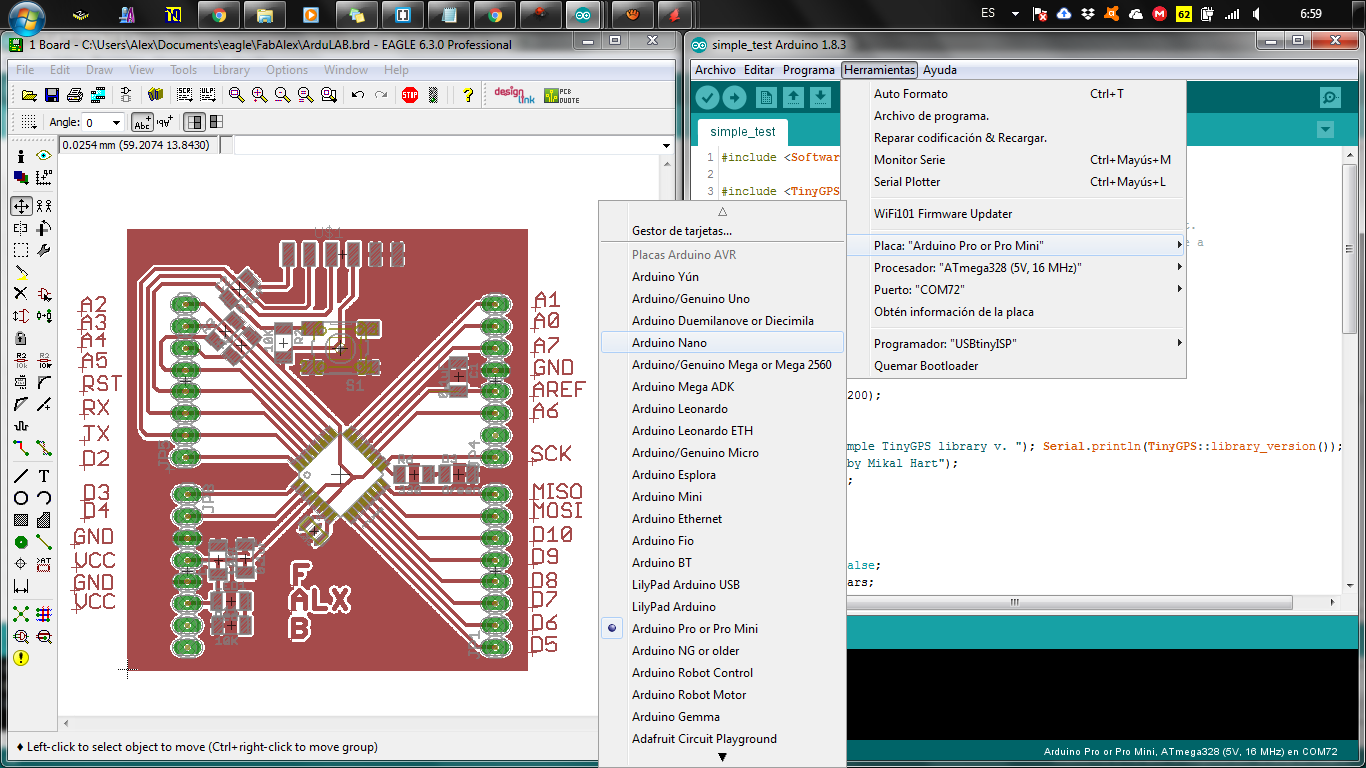
Task: Open the Angle dropdown in EAGLE
Action: point(116,122)
